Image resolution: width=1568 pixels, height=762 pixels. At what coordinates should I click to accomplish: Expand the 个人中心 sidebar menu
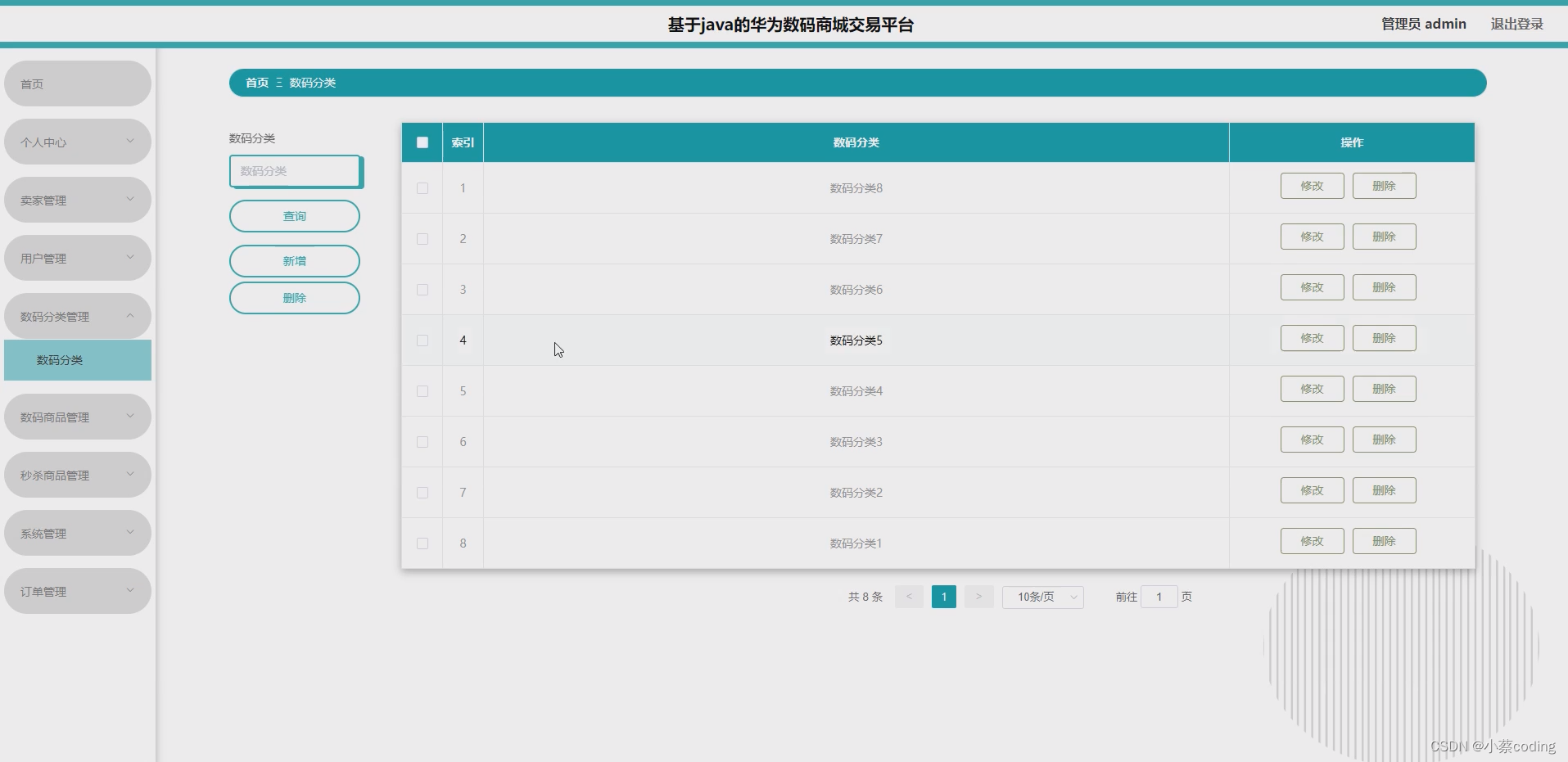click(x=78, y=142)
